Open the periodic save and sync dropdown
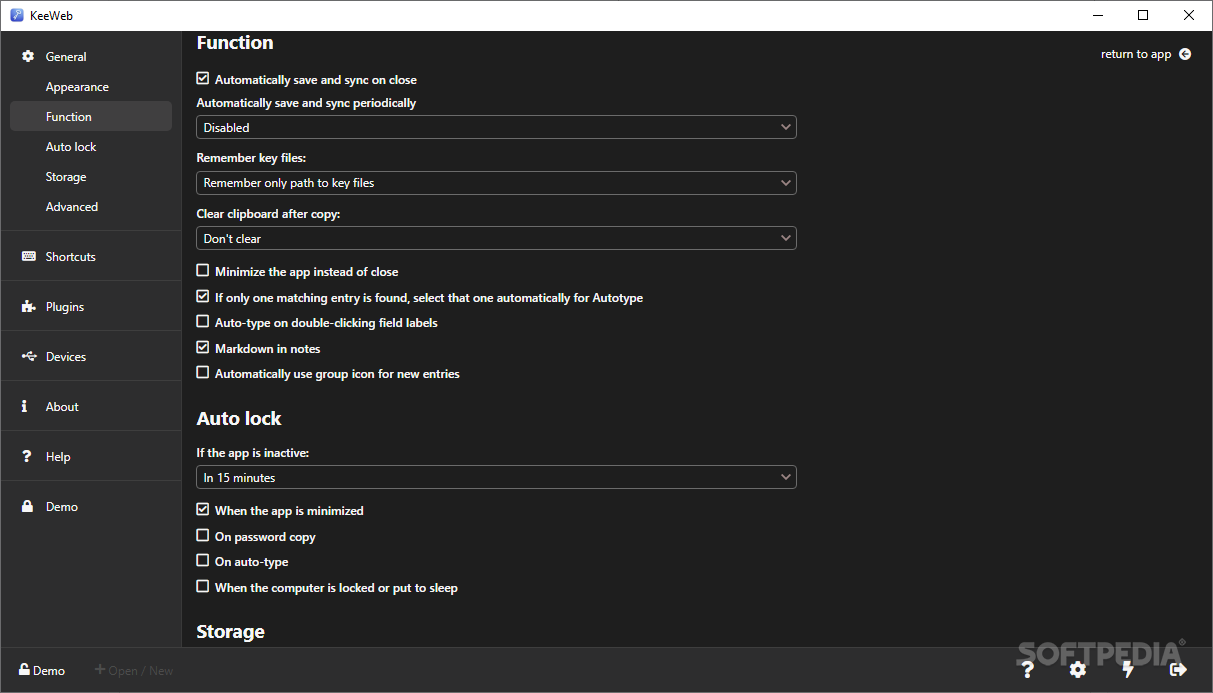Image resolution: width=1213 pixels, height=693 pixels. click(x=496, y=127)
